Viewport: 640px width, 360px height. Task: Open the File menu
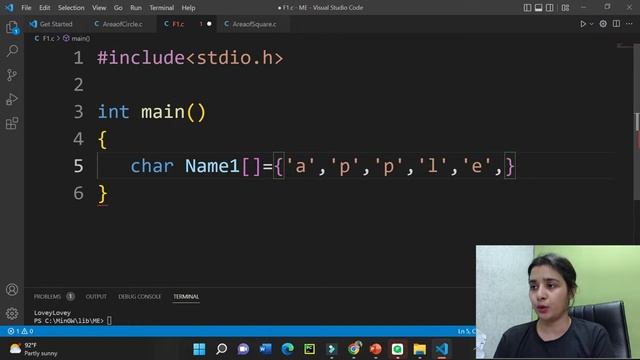(x=26, y=8)
